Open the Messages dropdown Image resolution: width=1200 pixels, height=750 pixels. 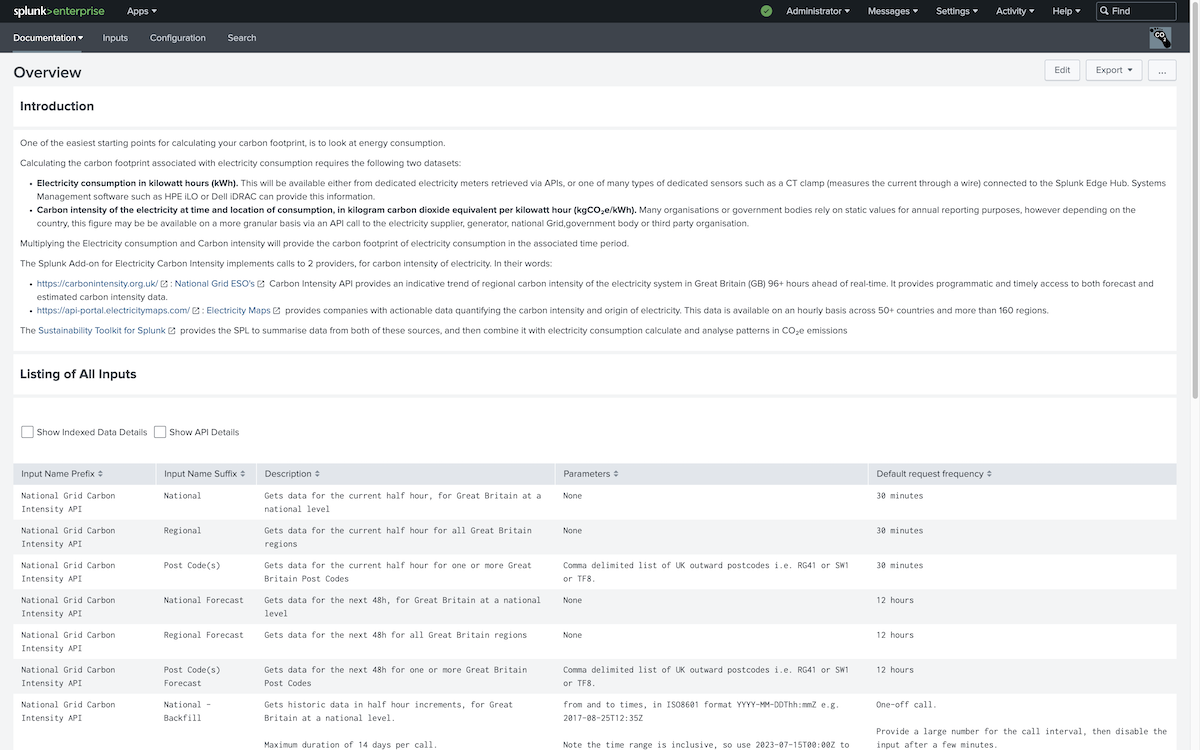(893, 11)
